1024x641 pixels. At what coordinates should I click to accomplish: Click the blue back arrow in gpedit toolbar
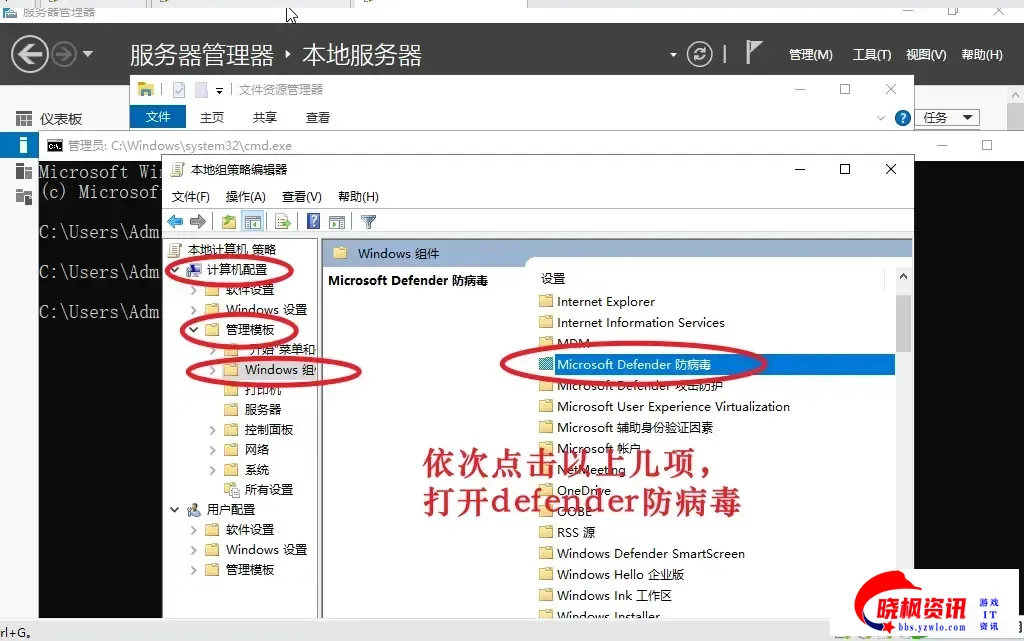175,222
